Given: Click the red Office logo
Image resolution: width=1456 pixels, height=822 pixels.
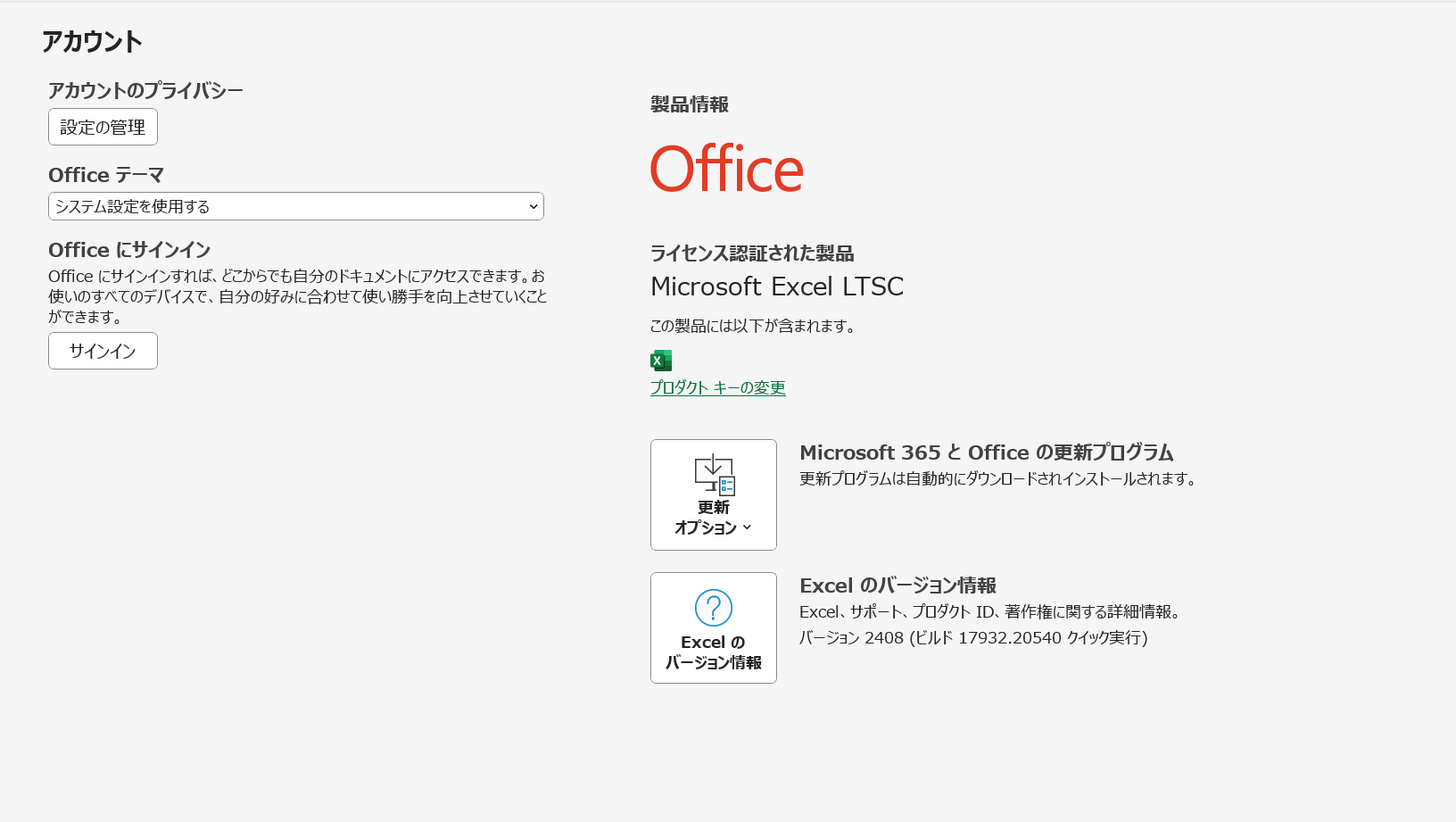Looking at the screenshot, I should [x=727, y=170].
